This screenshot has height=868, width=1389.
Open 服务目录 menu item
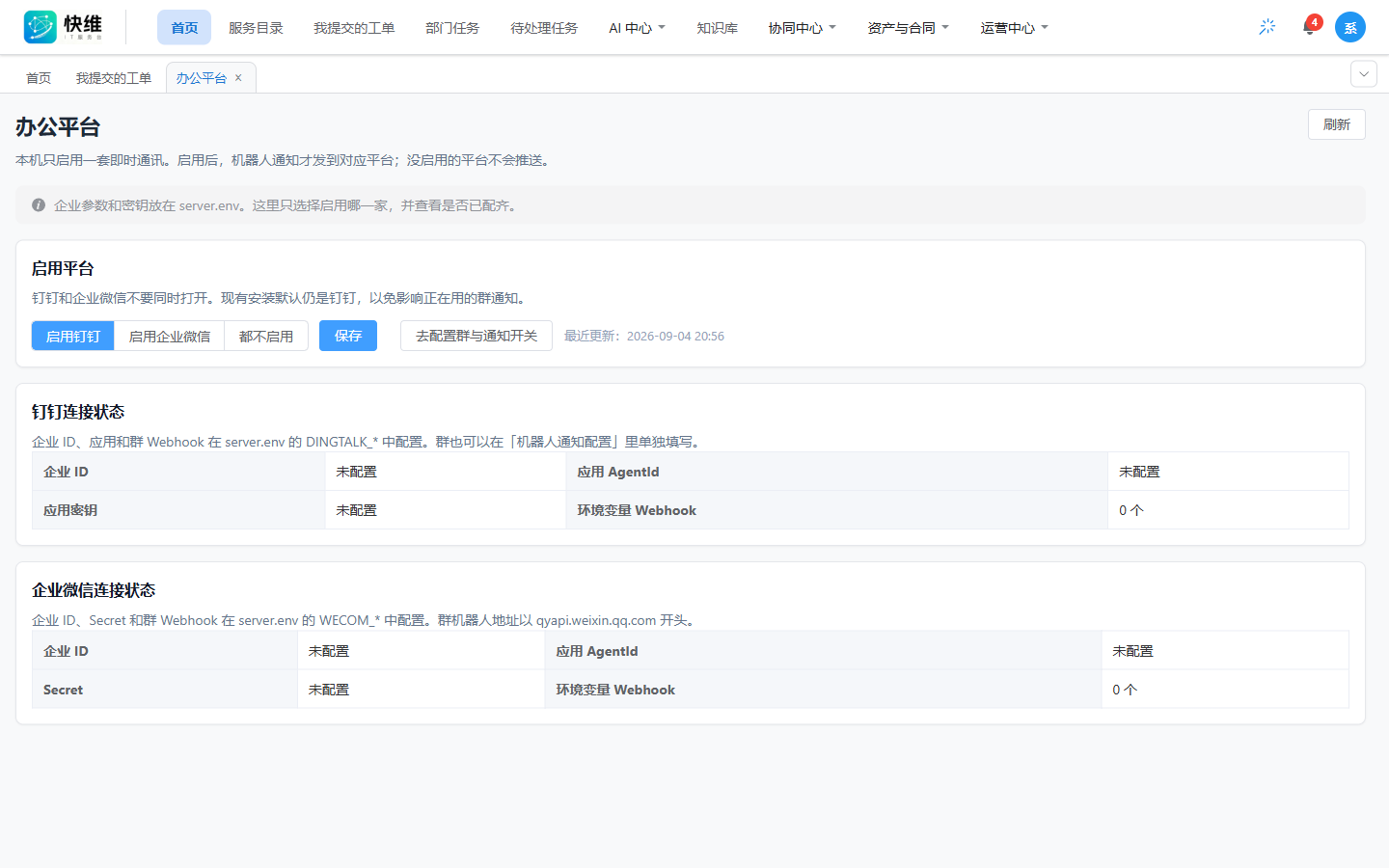click(x=256, y=28)
